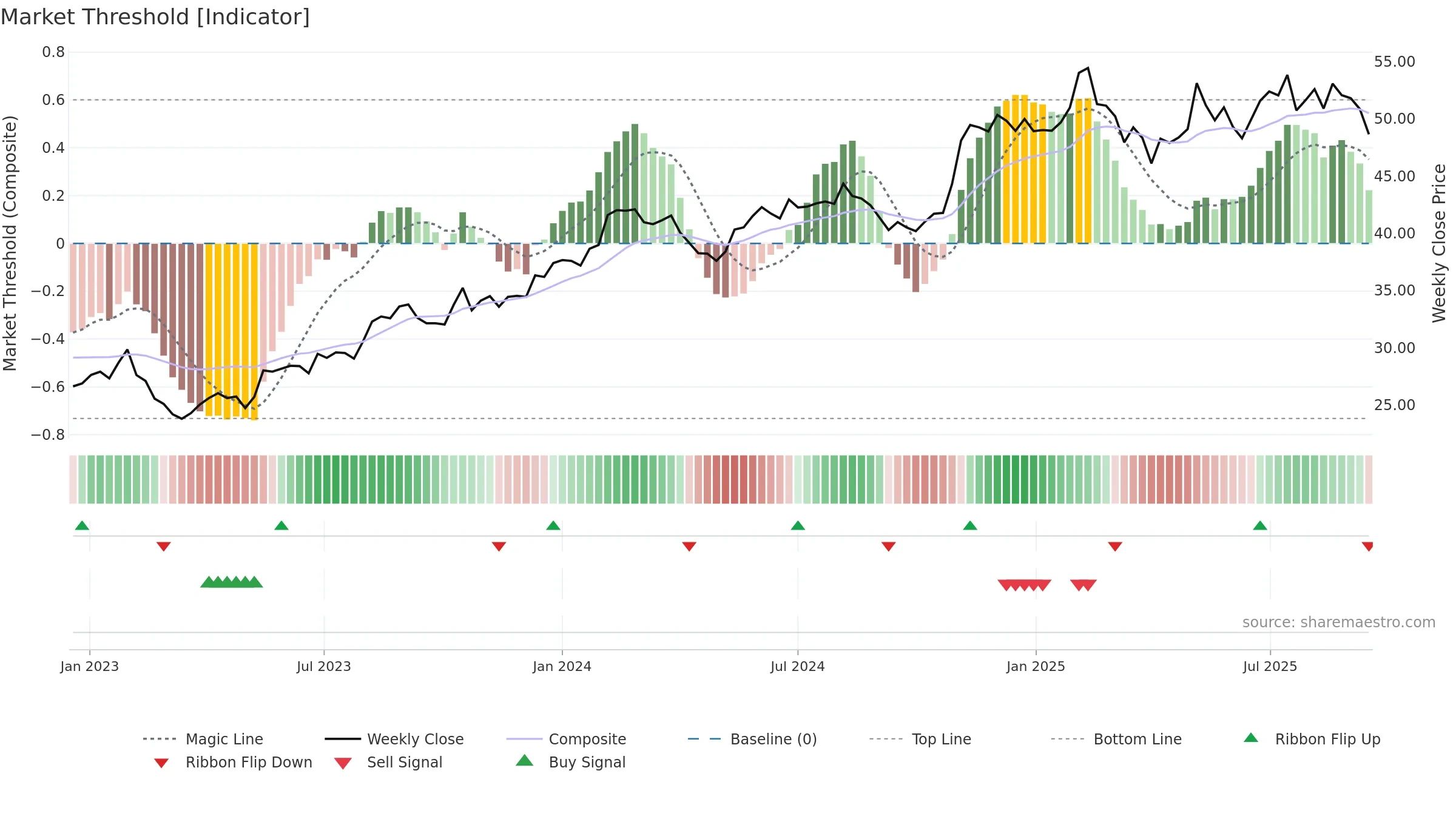Toggle the Ribbon Flip Up legend entry
The height and width of the screenshot is (819, 1456).
click(1312, 739)
